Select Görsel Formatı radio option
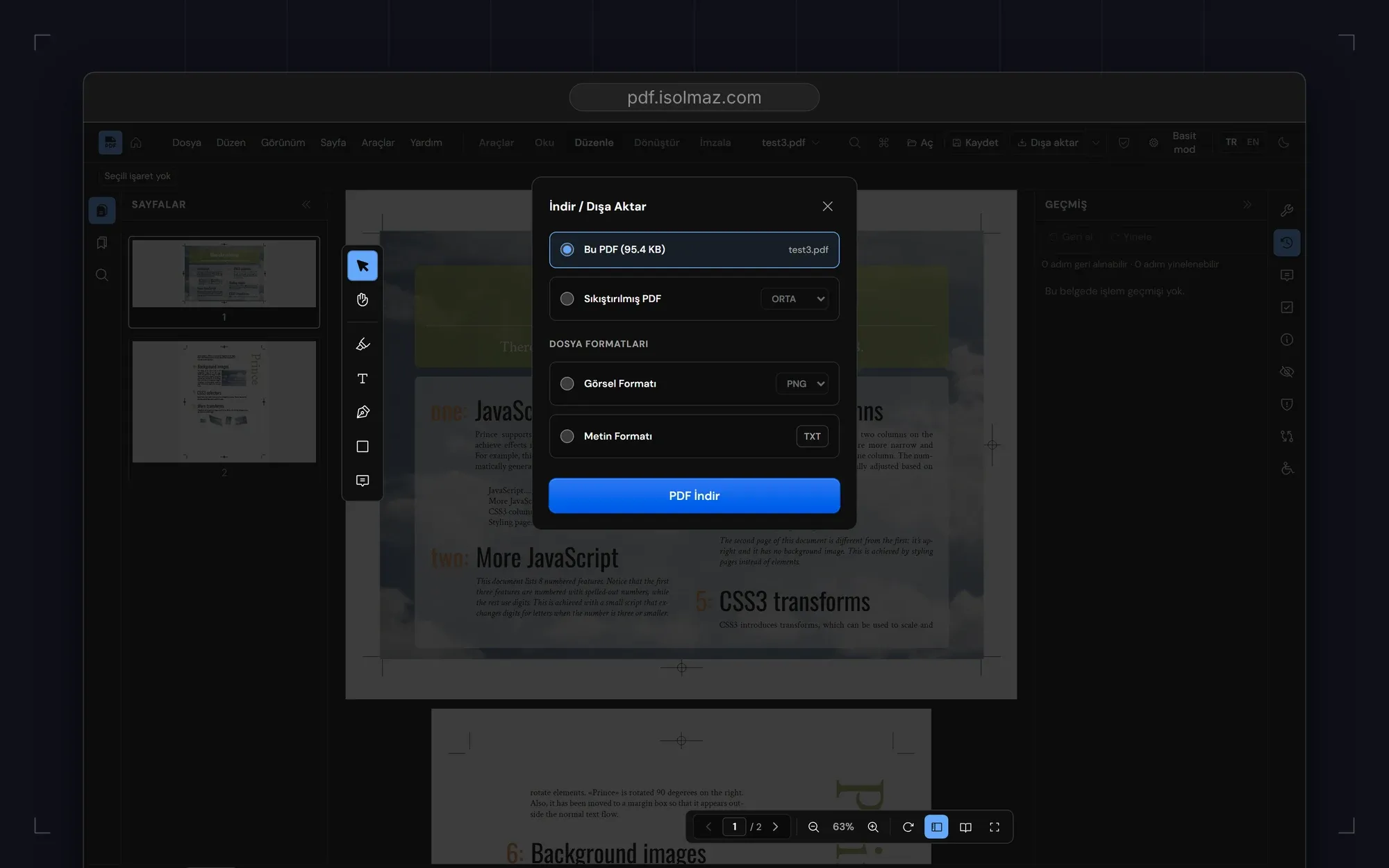1389x868 pixels. [x=567, y=383]
